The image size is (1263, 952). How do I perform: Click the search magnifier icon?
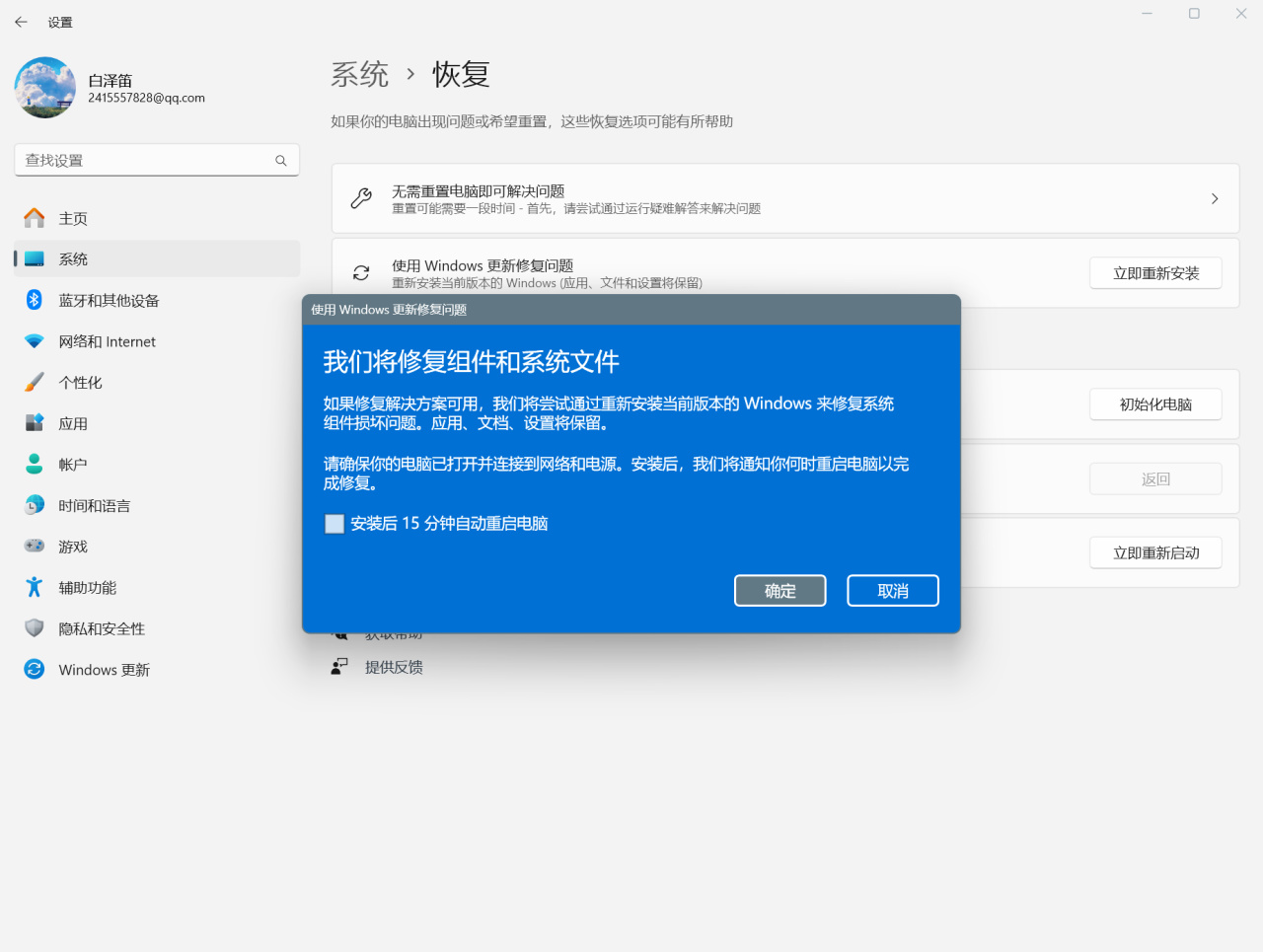281,161
